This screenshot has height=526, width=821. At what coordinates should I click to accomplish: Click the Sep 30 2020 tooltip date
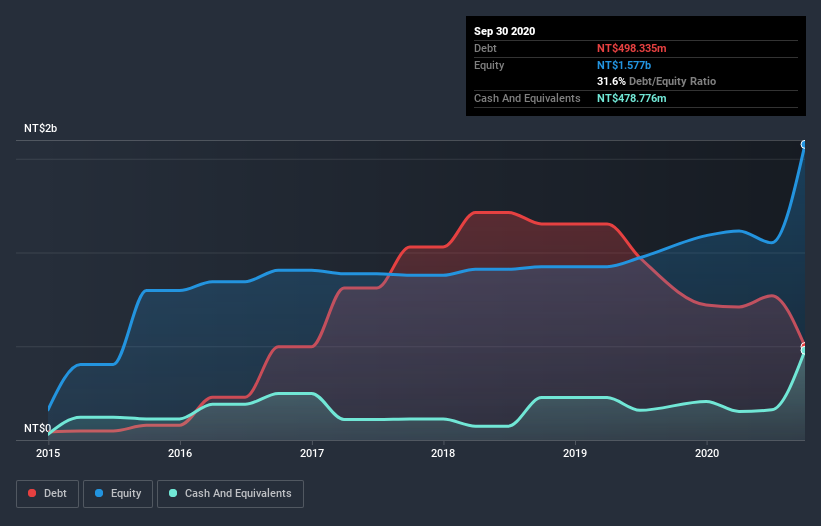click(505, 31)
